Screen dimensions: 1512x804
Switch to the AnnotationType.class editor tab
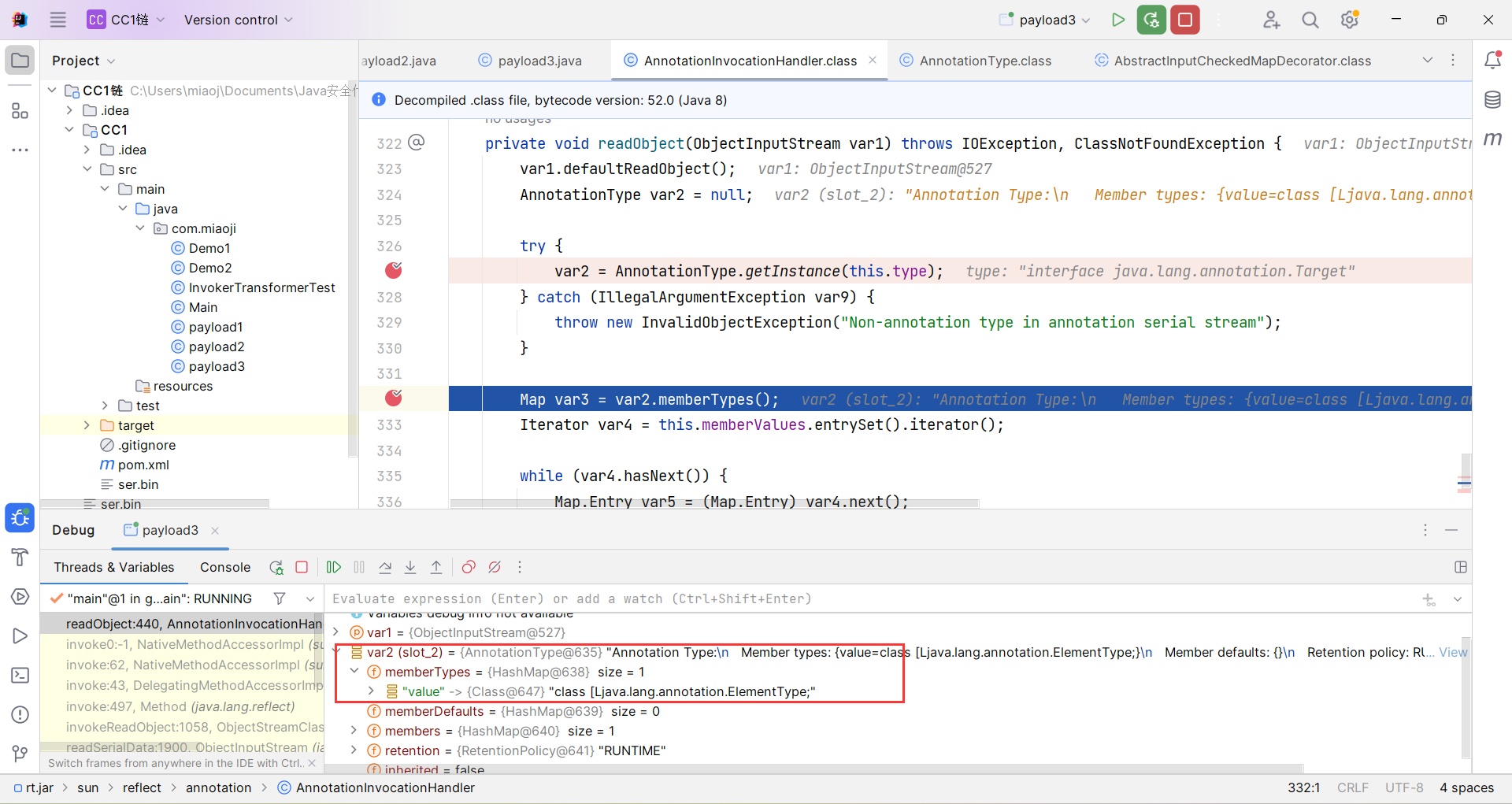[984, 61]
